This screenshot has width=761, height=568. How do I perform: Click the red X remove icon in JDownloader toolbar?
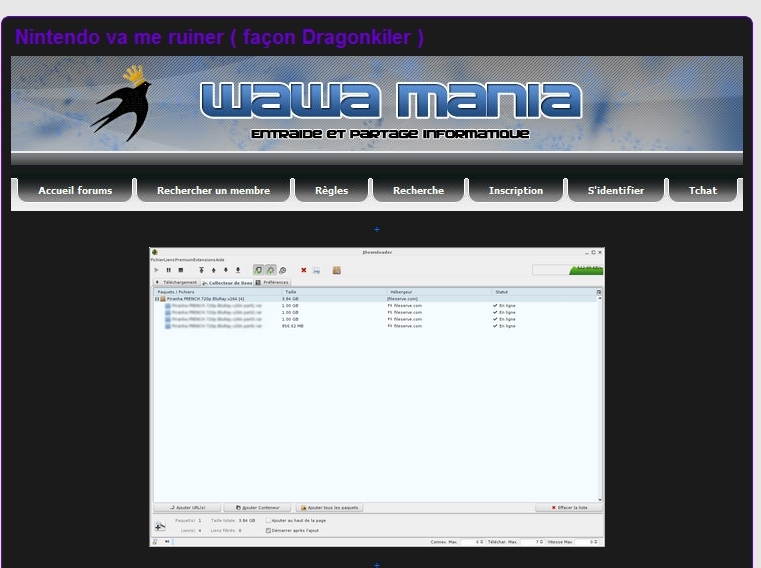click(304, 270)
